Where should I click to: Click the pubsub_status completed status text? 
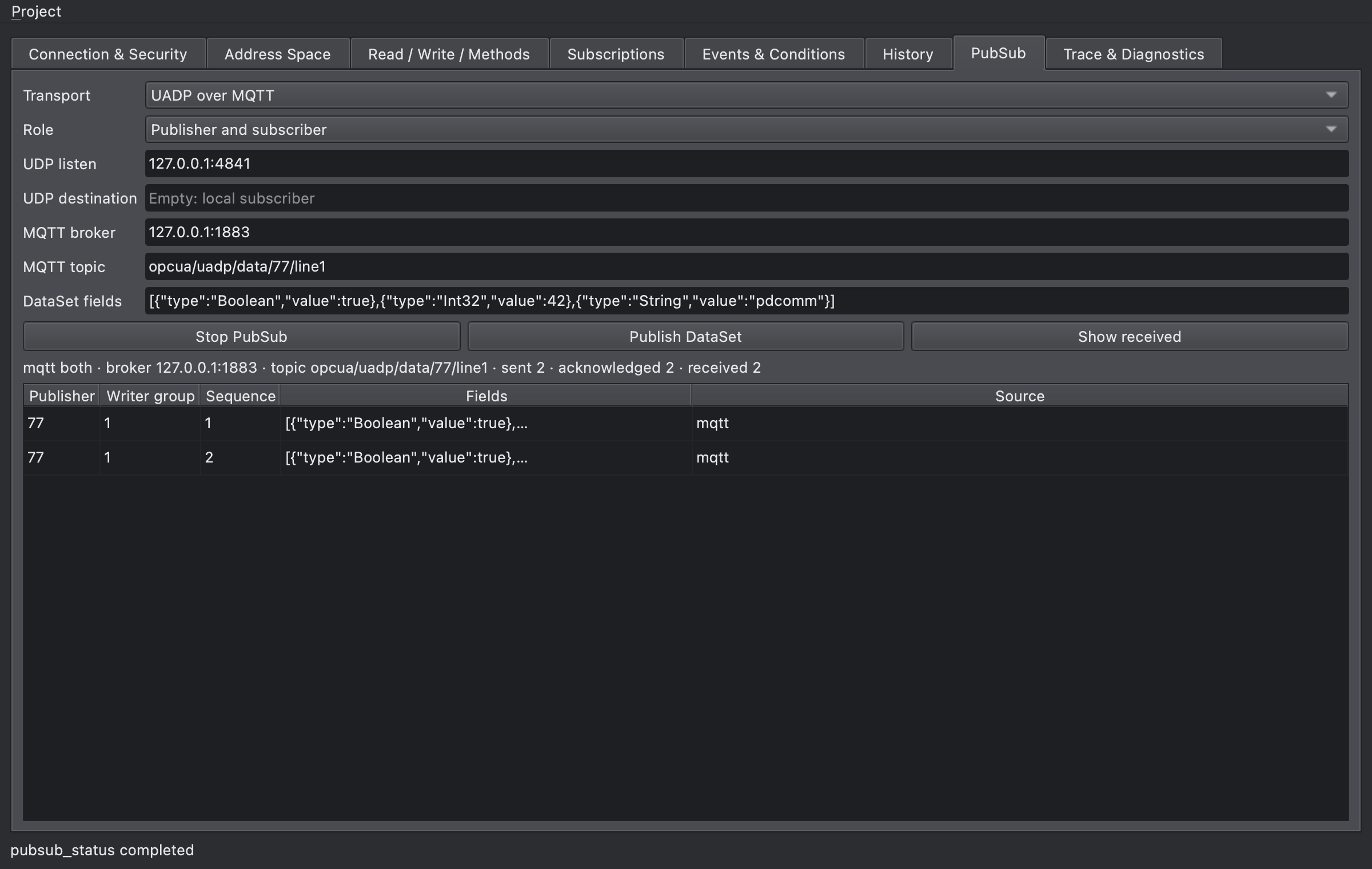click(x=102, y=850)
